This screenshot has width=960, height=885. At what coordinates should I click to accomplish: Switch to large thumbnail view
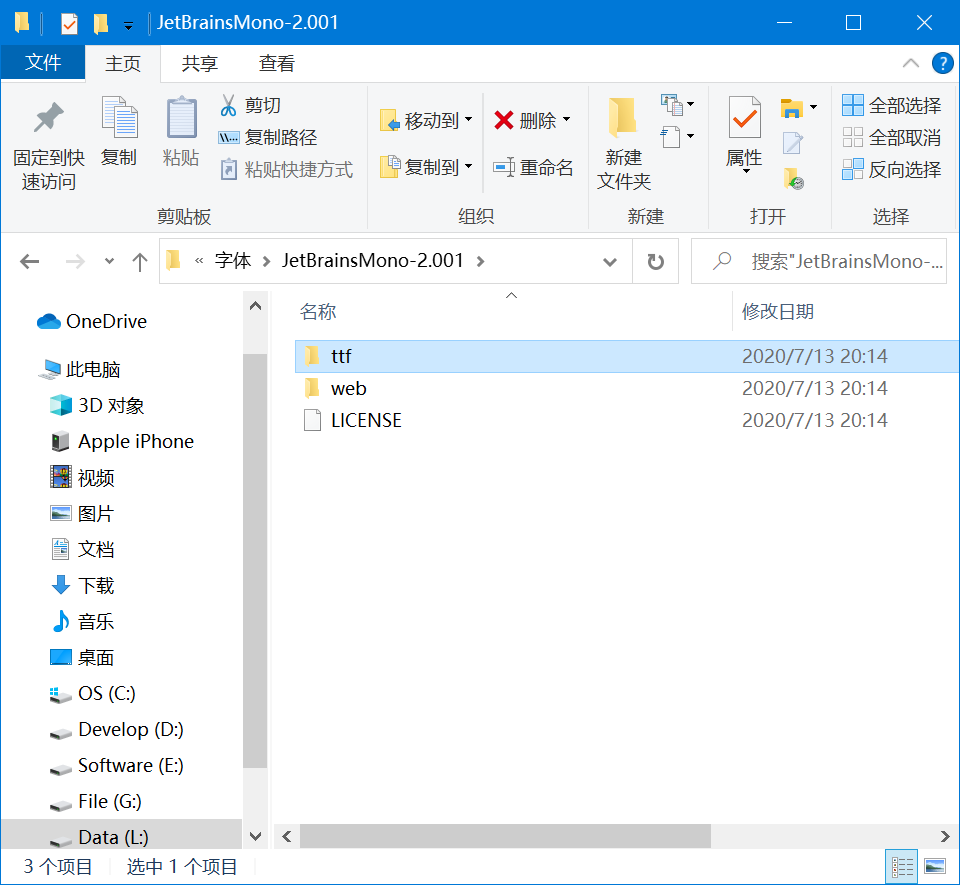935,866
